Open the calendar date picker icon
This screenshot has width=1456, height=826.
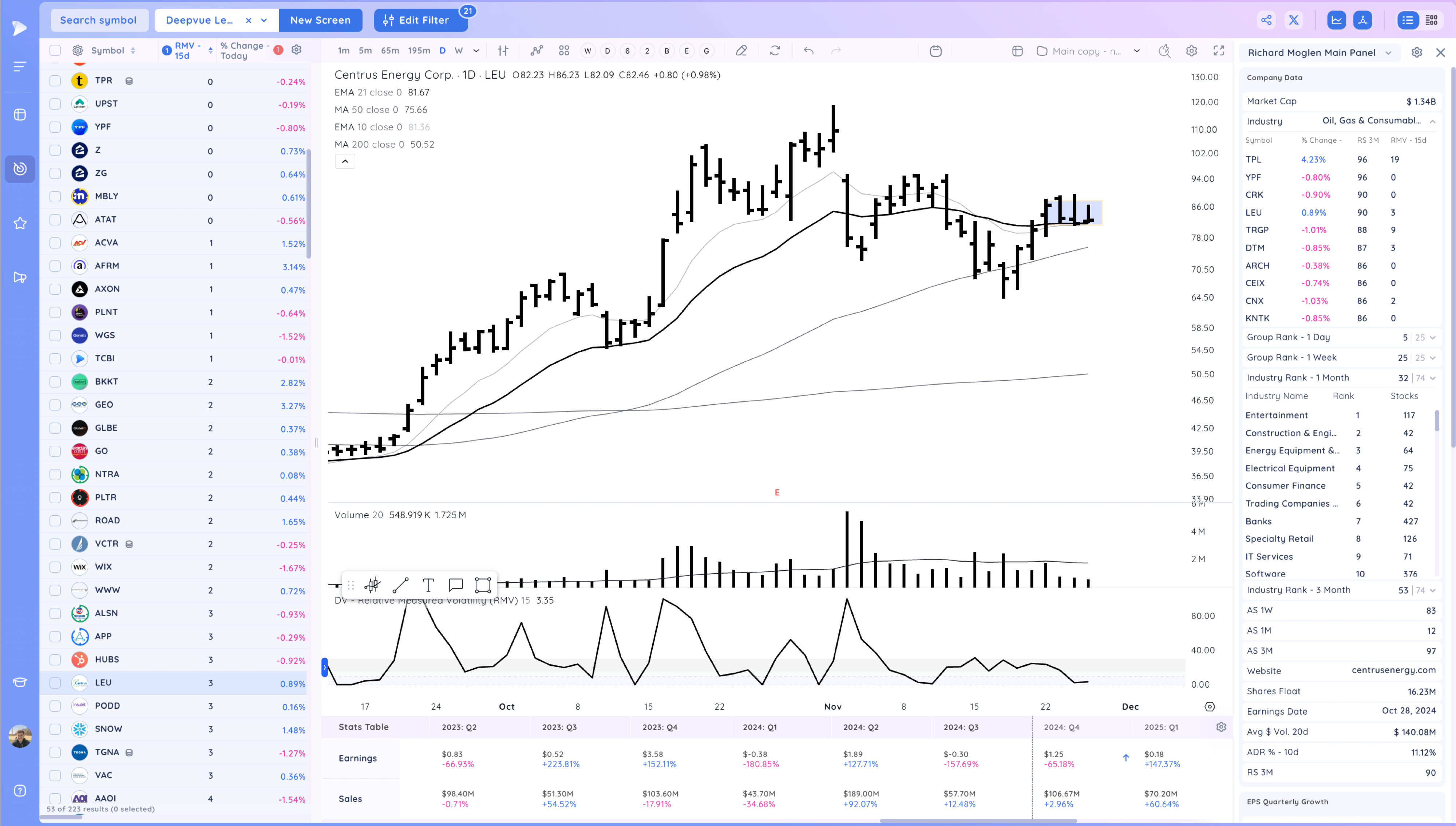[935, 51]
